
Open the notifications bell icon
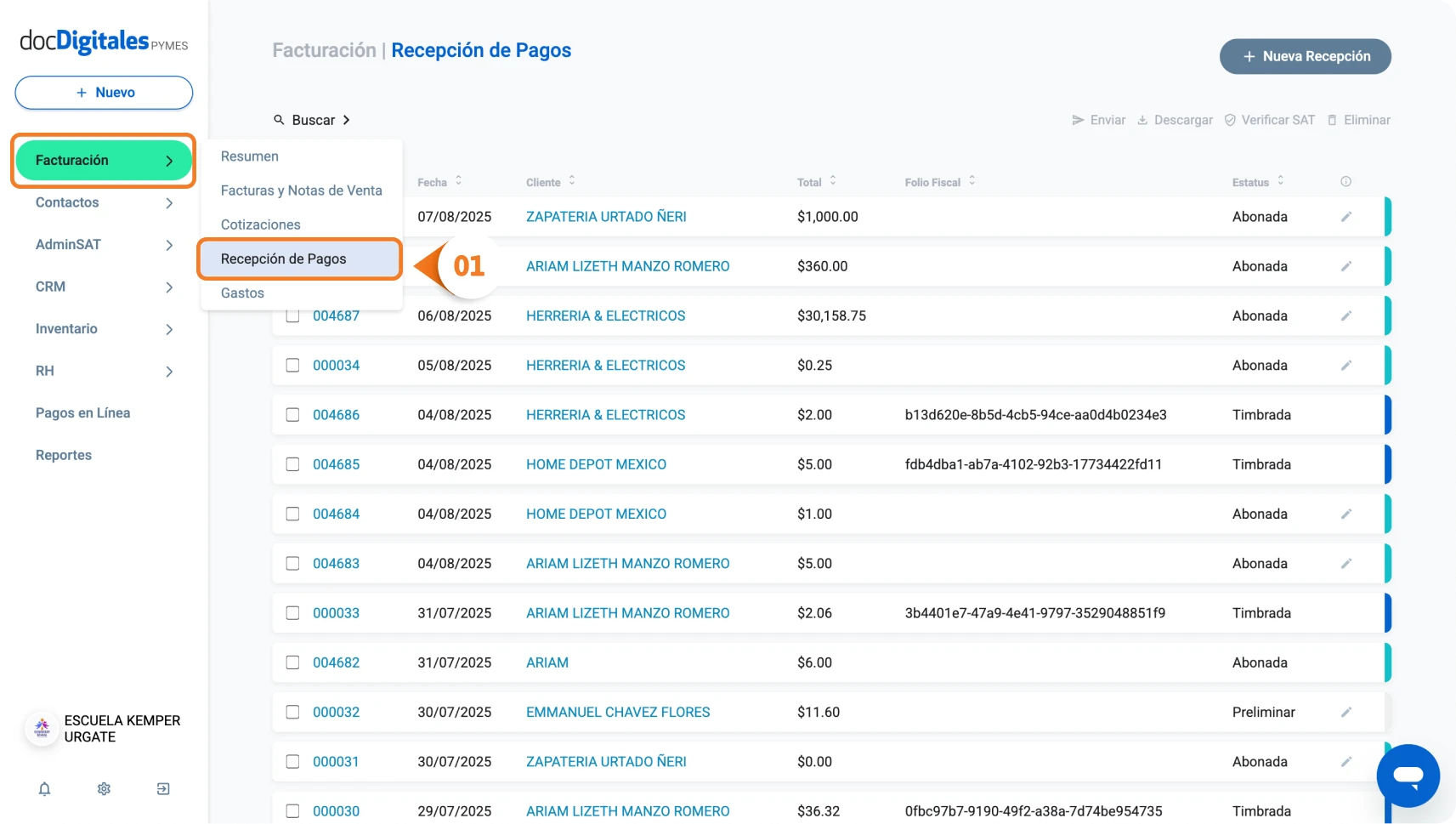(x=44, y=789)
